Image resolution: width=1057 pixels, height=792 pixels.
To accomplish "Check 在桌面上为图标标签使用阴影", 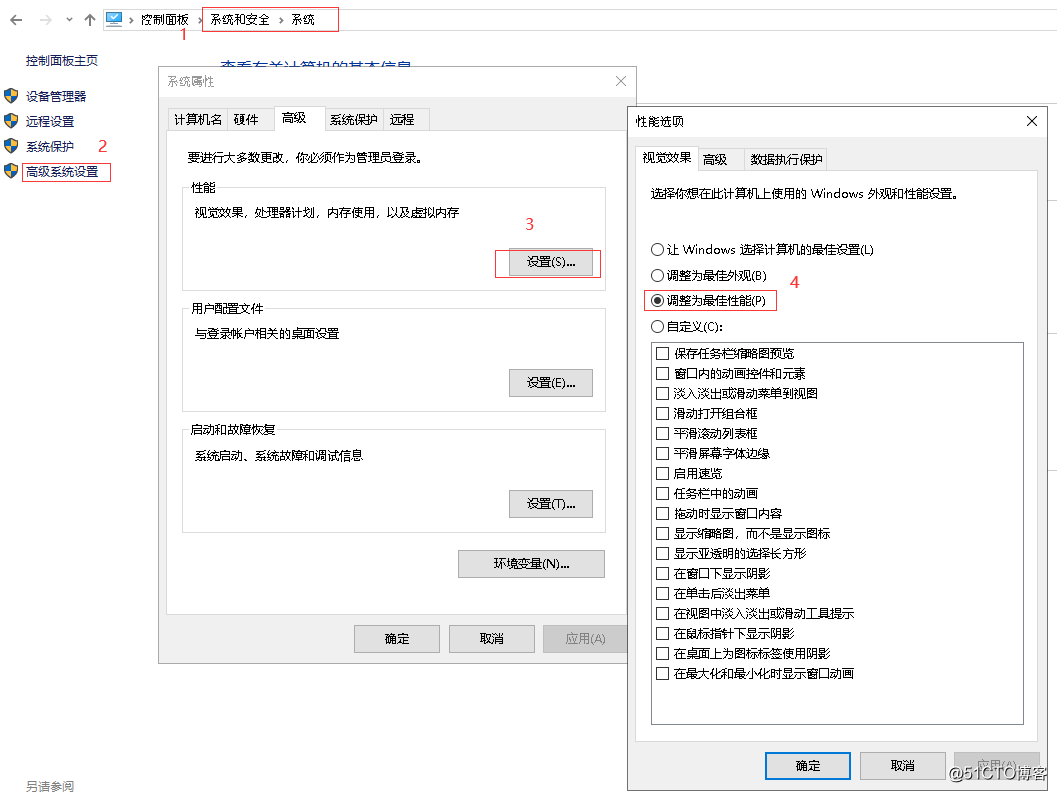I will pos(663,654).
